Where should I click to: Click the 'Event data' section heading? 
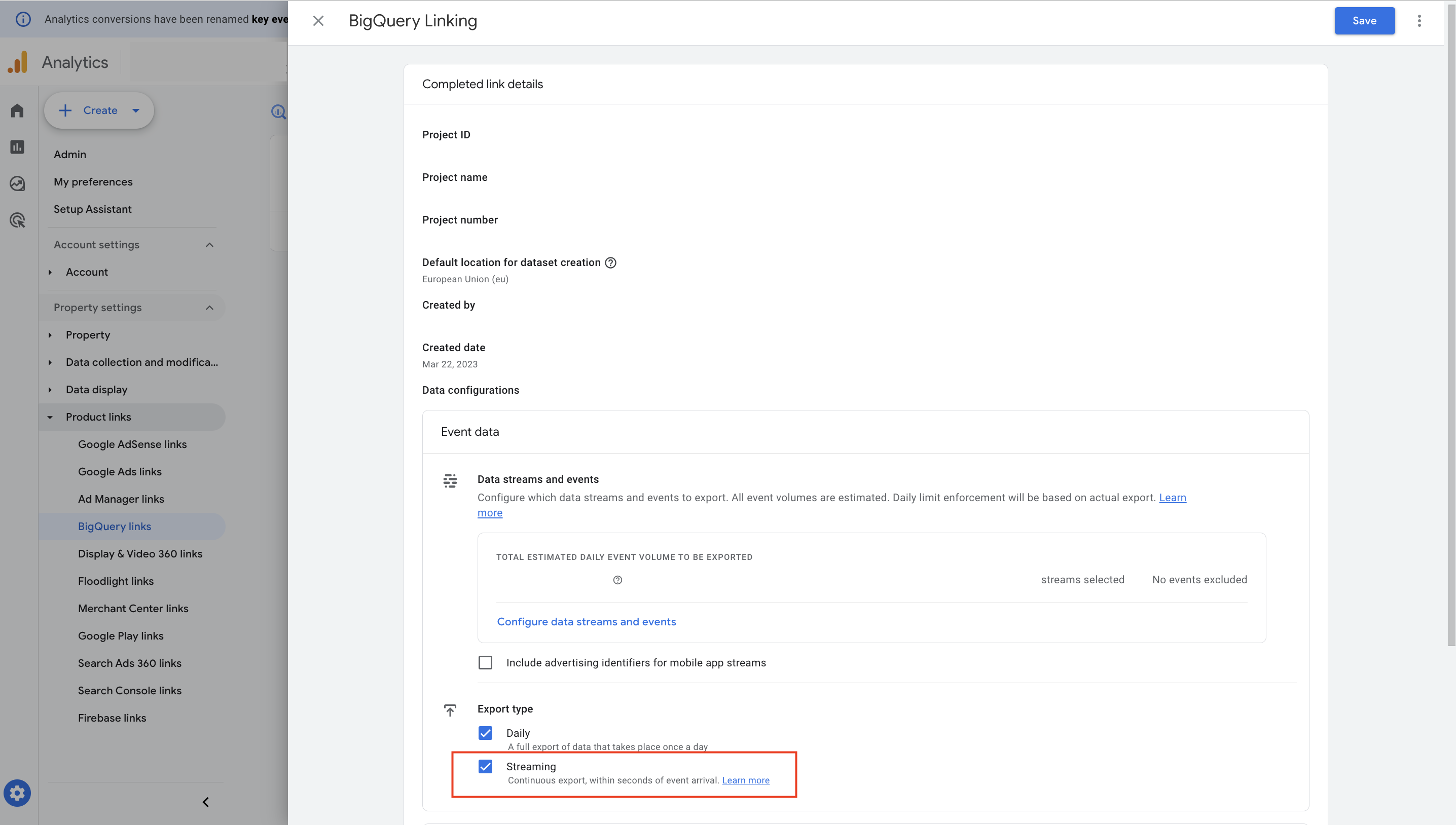[x=470, y=432]
